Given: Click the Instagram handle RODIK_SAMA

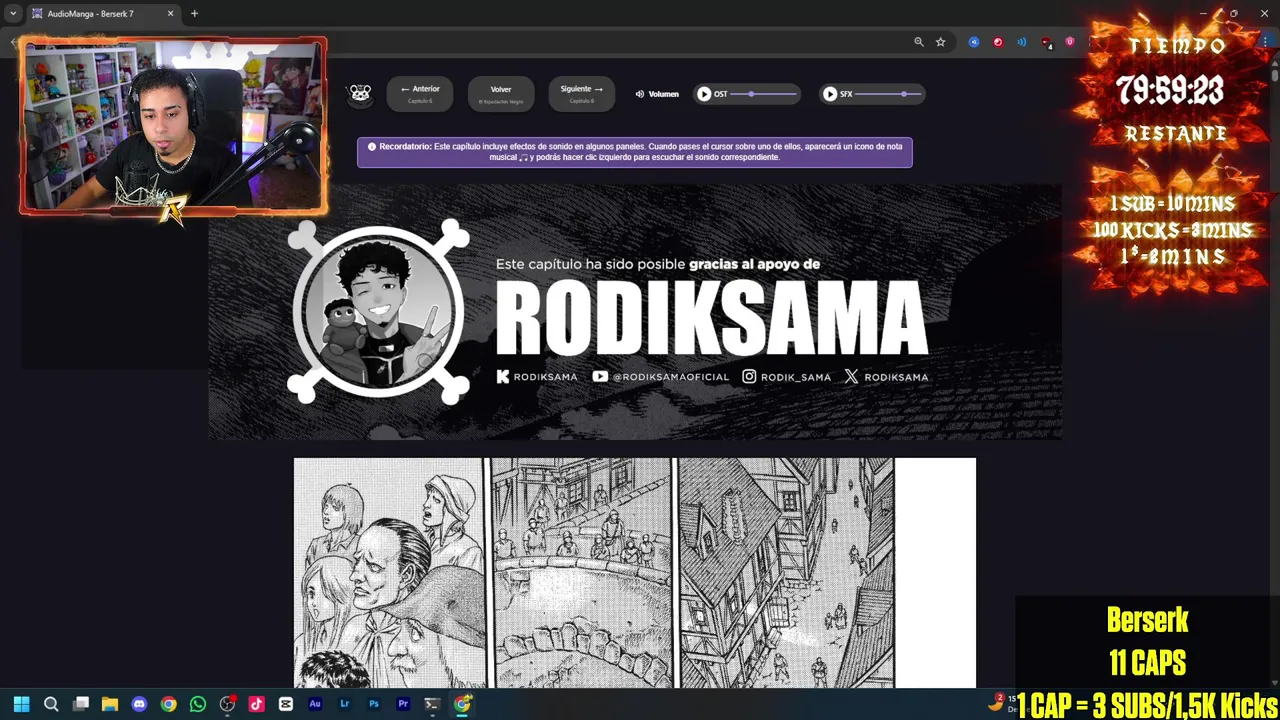Looking at the screenshot, I should pyautogui.click(x=787, y=377).
